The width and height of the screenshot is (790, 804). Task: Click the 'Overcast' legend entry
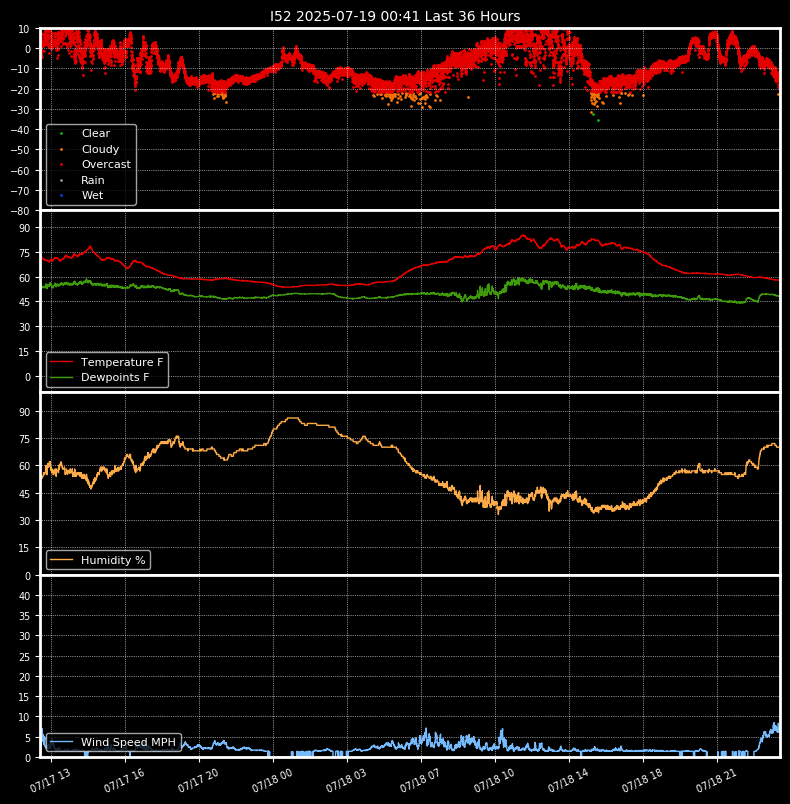[106, 165]
